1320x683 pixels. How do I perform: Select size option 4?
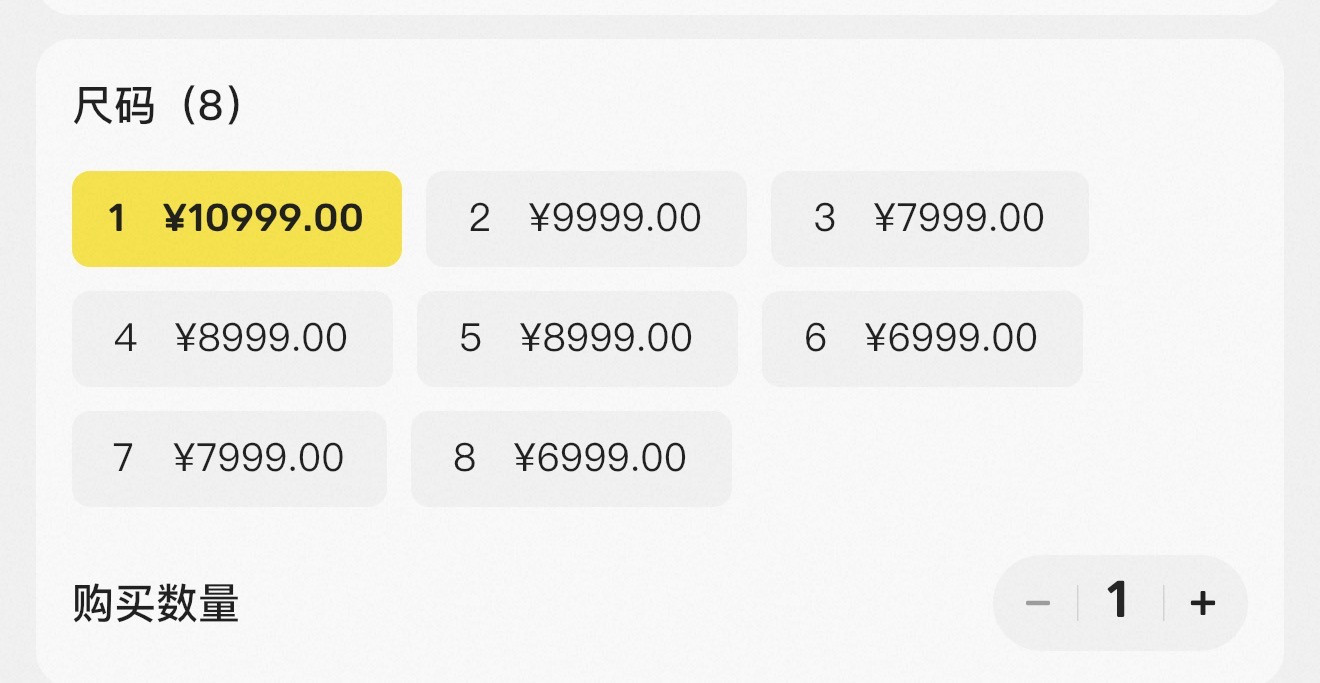[231, 338]
